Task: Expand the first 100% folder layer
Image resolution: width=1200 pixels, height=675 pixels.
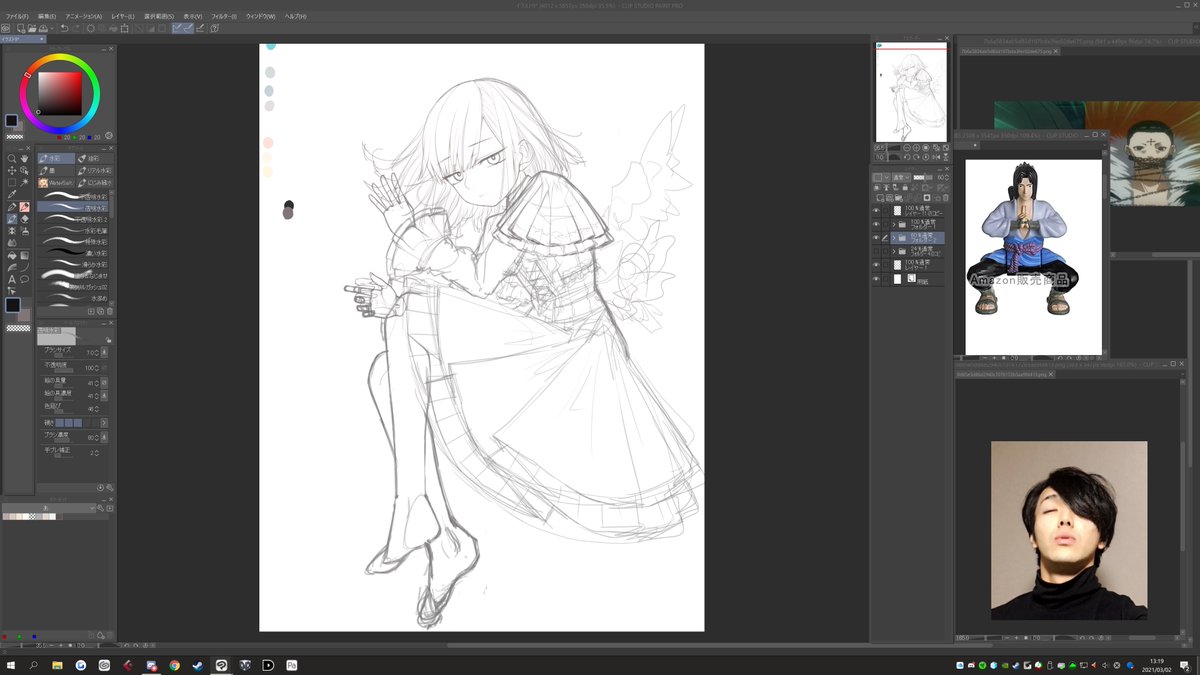Action: [x=894, y=224]
